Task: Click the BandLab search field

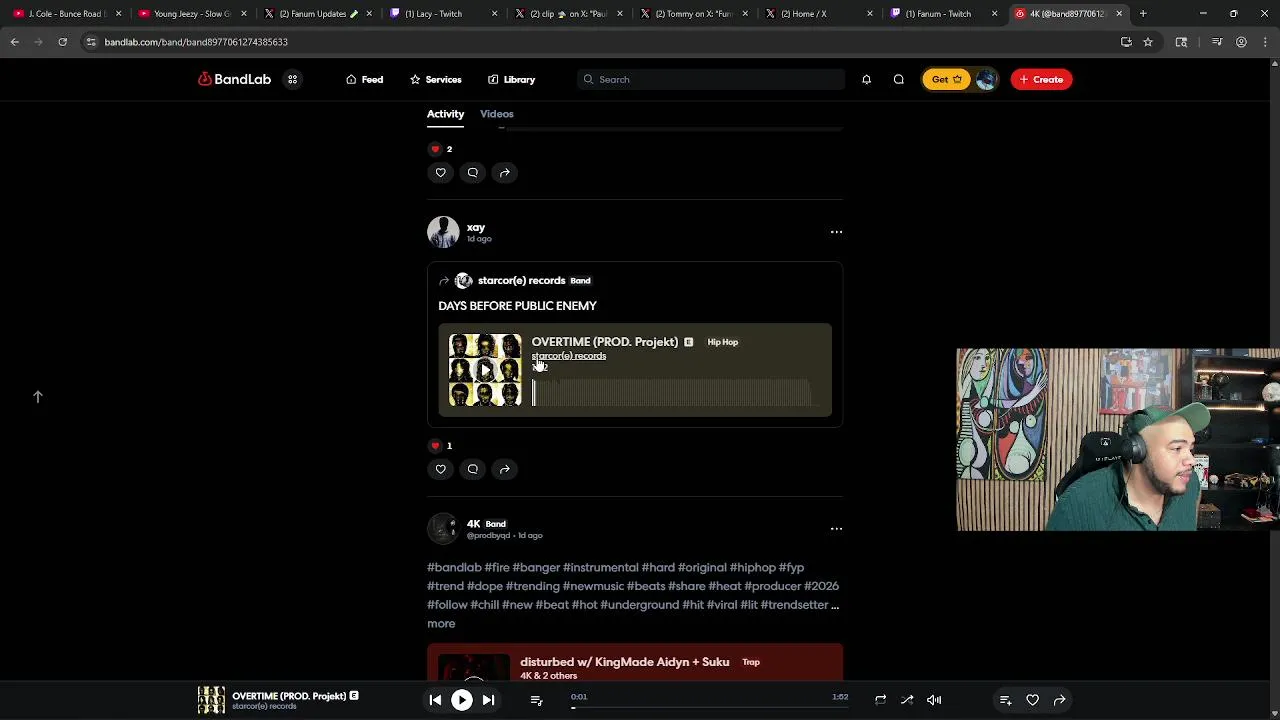Action: click(710, 79)
